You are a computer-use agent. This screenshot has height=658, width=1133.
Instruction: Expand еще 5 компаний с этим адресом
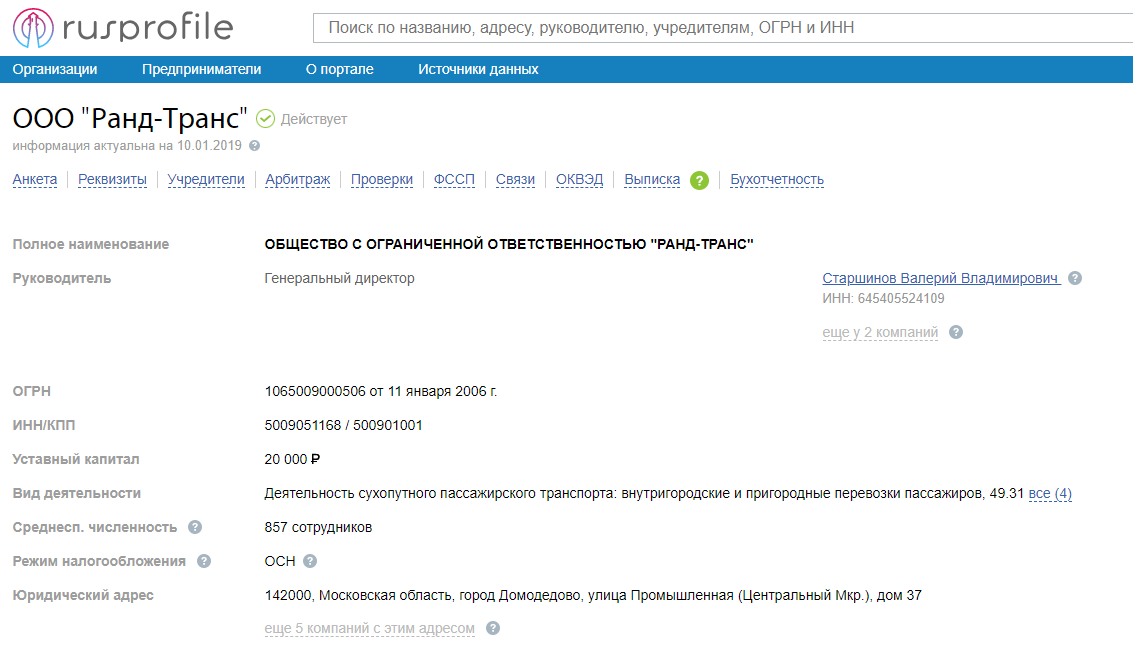coord(369,628)
